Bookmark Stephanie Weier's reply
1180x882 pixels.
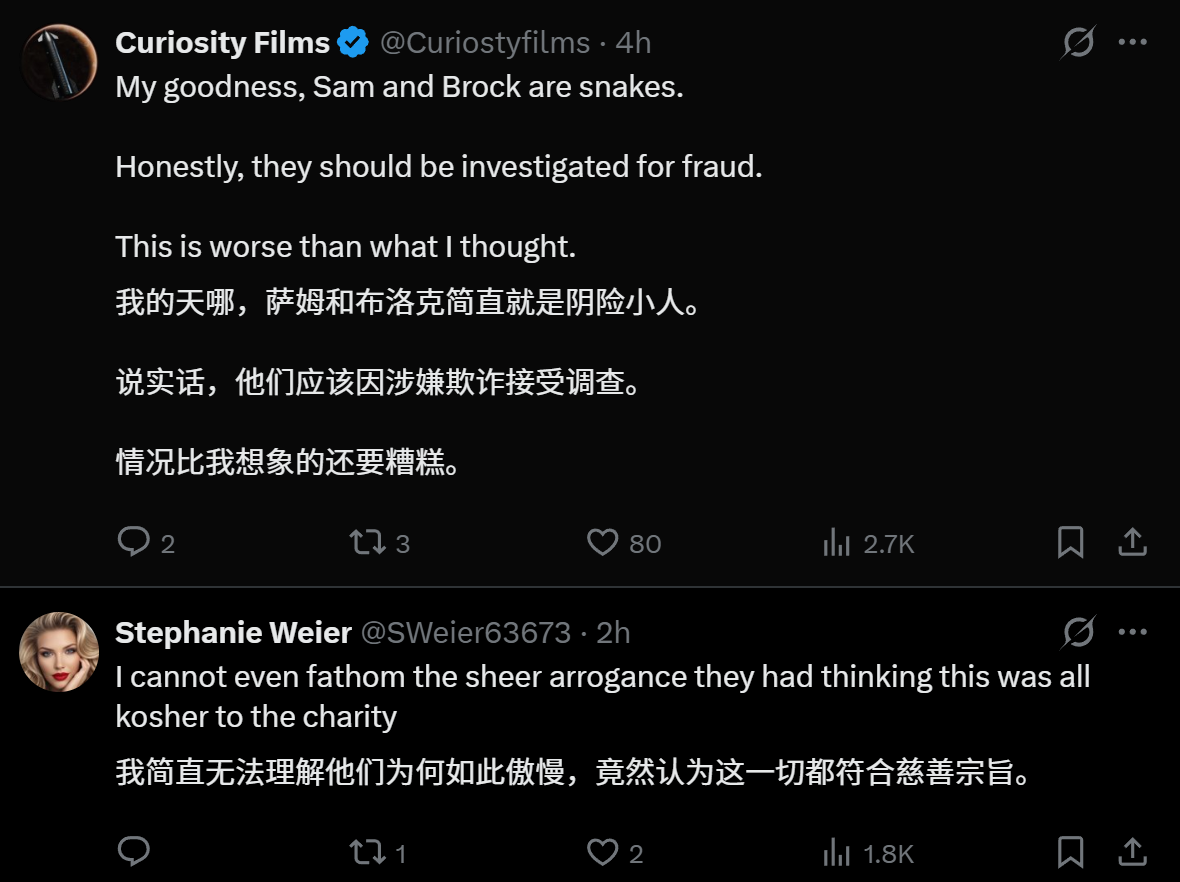1070,852
